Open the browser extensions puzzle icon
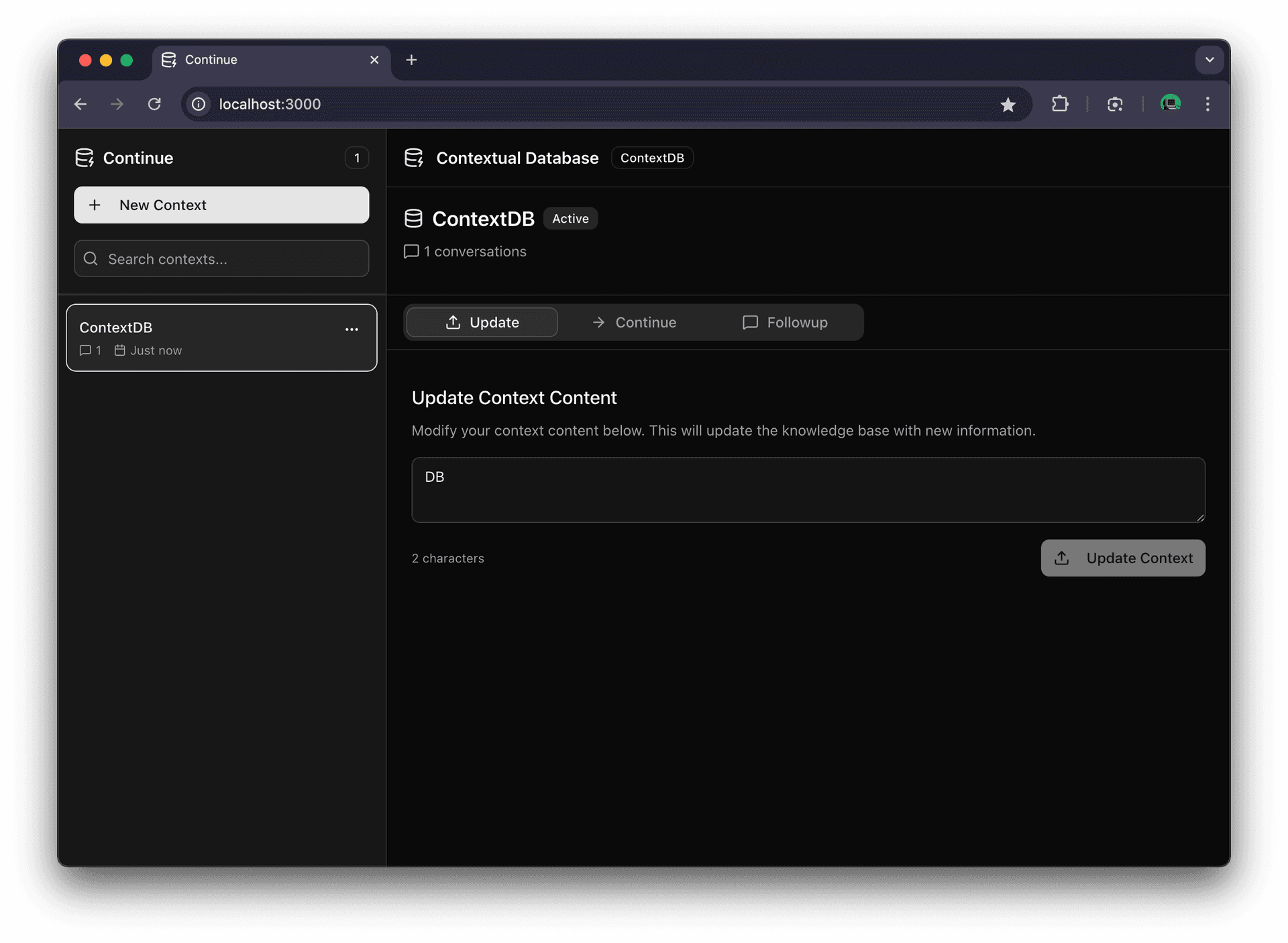Viewport: 1288px width, 943px height. point(1060,104)
